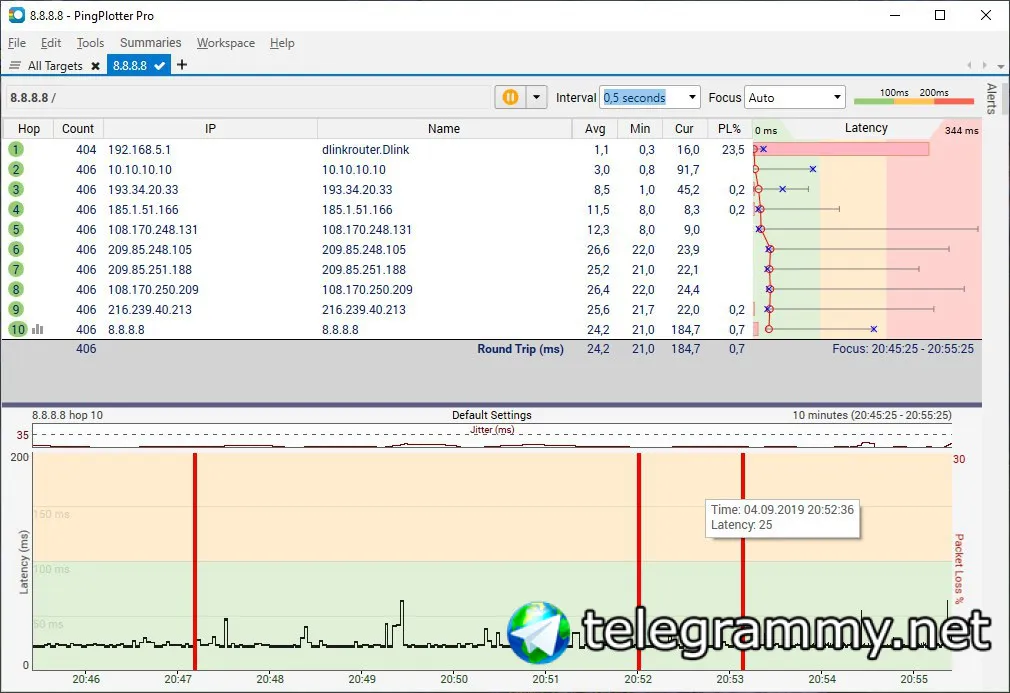The width and height of the screenshot is (1010, 693).
Task: Click the red packet loss marker near 20:53
Action: click(743, 561)
